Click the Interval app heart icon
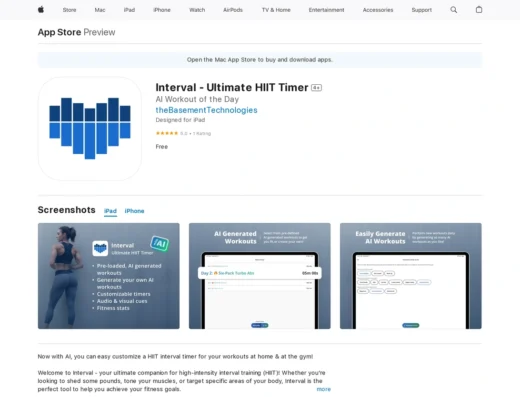This screenshot has height=397, width=520. point(90,128)
